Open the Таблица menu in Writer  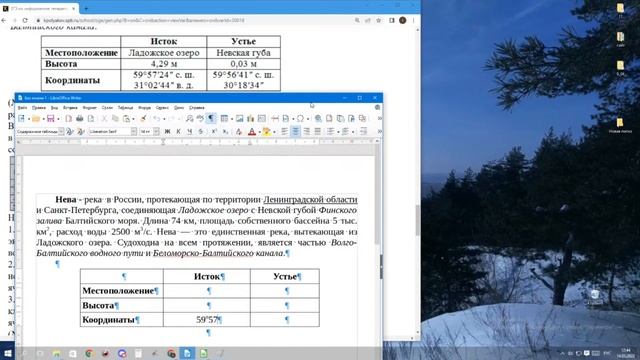pos(125,108)
